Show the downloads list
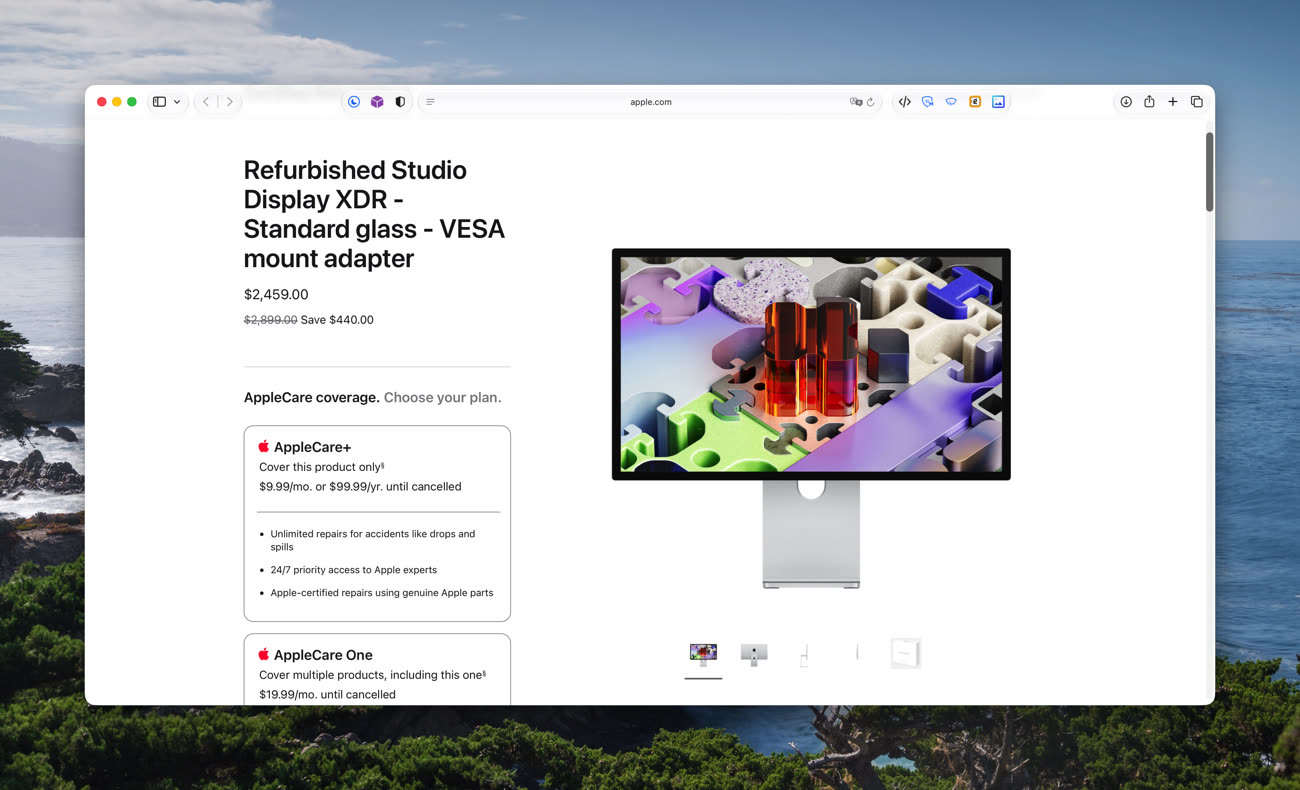The image size is (1300, 790). [x=1126, y=102]
